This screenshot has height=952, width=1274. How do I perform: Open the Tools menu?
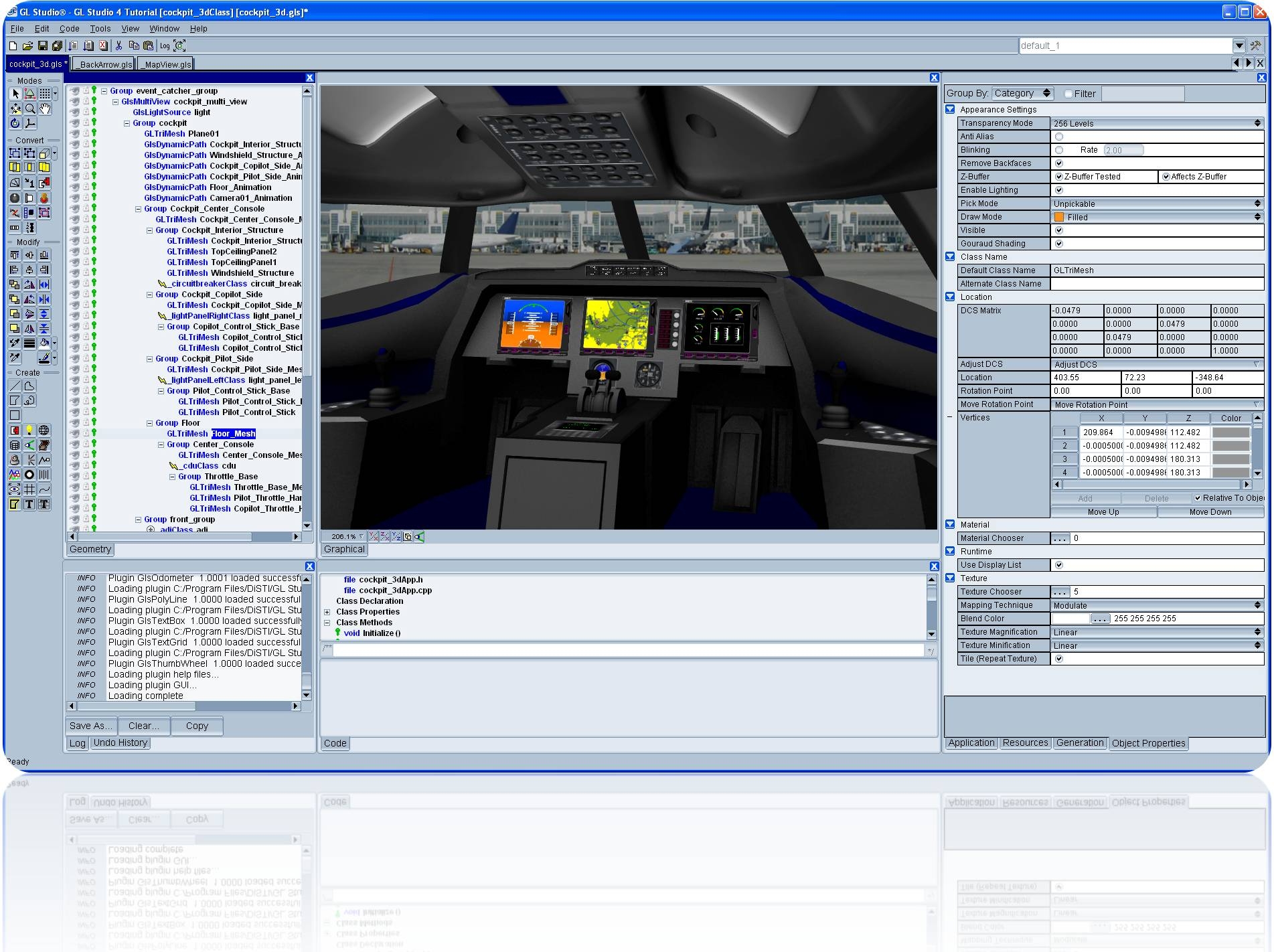click(x=100, y=29)
